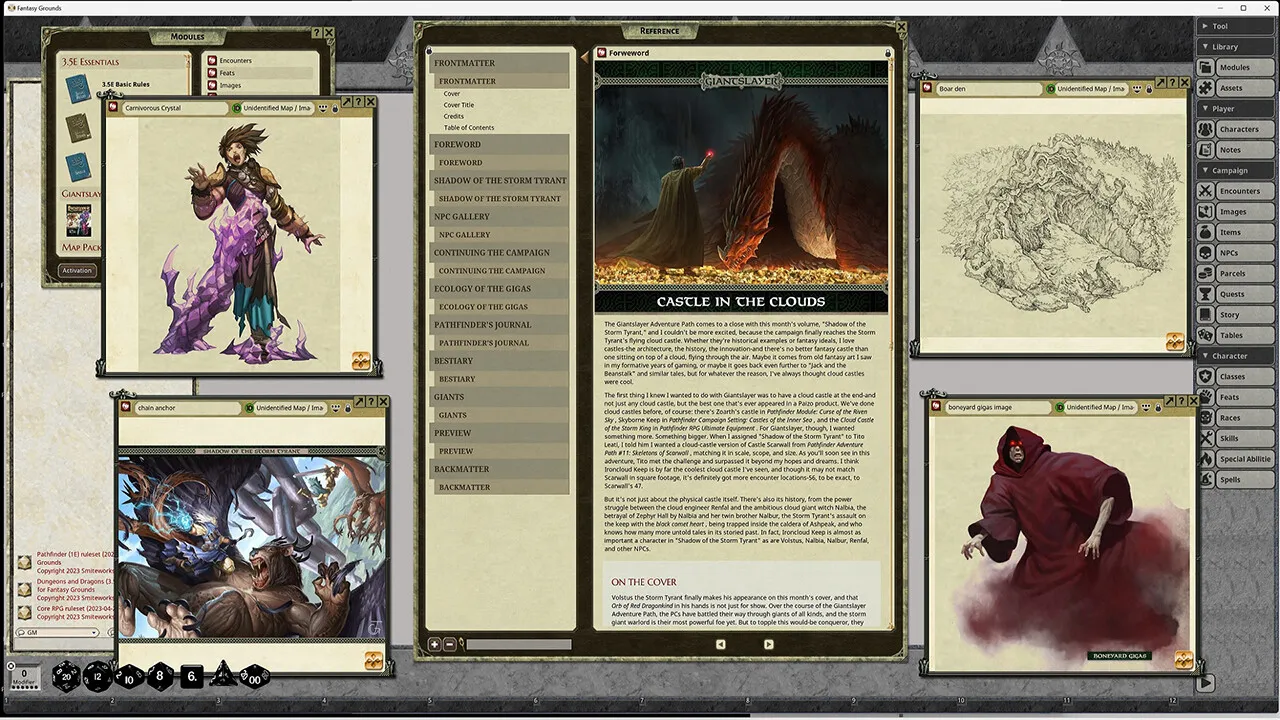
Task: Open the Encounters link in Modules window
Action: tap(235, 61)
